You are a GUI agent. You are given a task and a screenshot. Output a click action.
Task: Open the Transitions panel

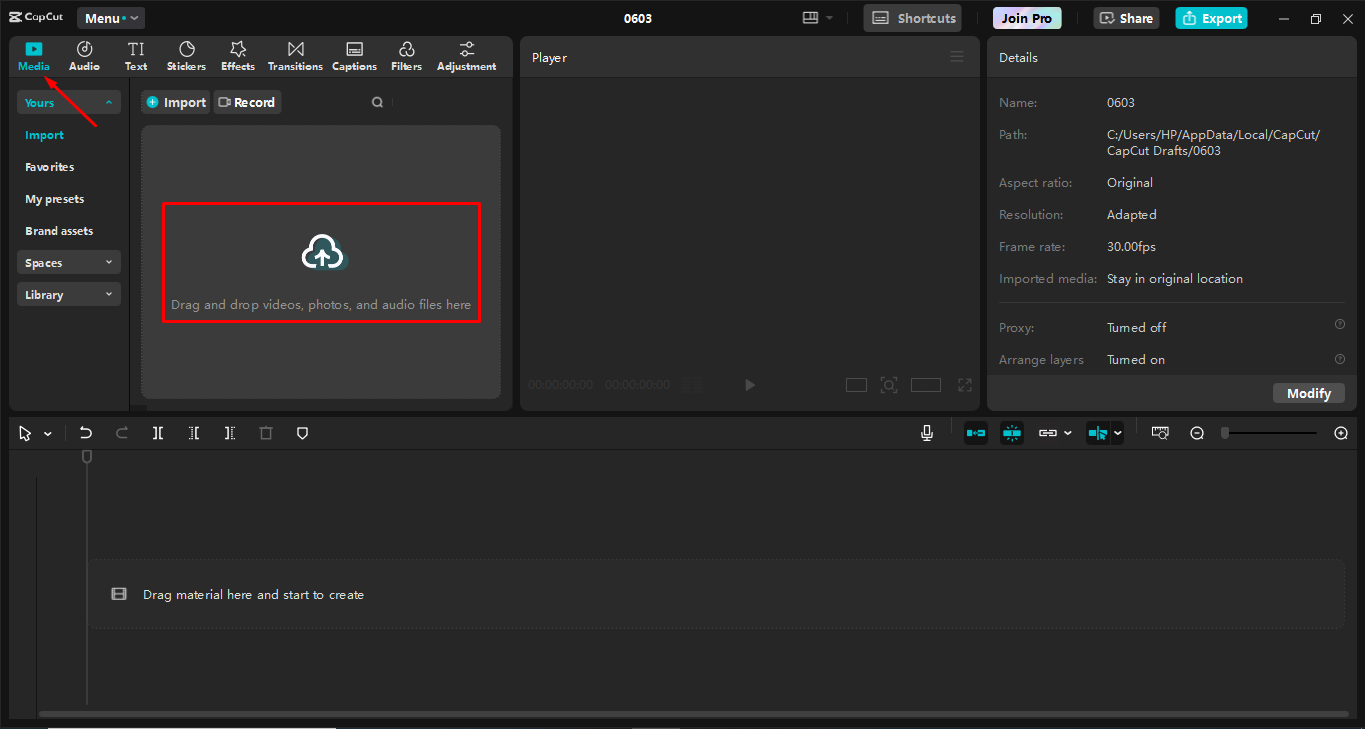click(295, 55)
